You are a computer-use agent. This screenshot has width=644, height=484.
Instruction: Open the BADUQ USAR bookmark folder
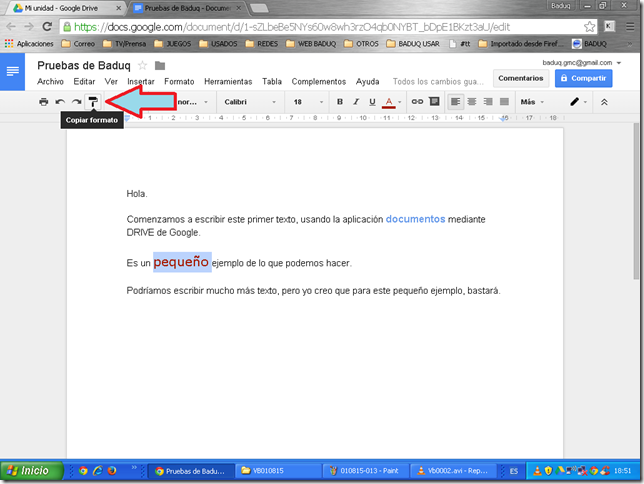point(413,44)
